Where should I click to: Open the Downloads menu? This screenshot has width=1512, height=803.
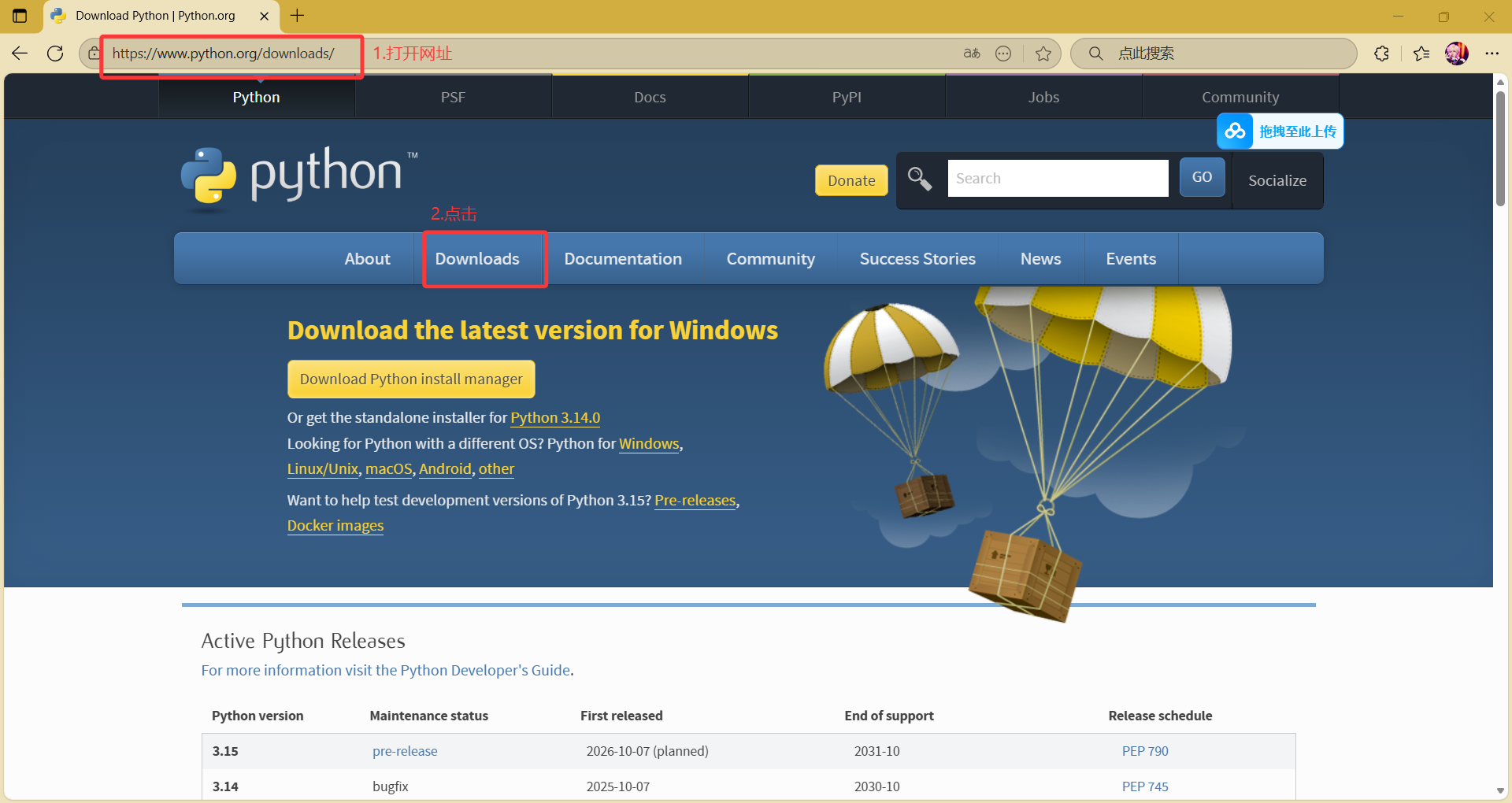point(477,258)
